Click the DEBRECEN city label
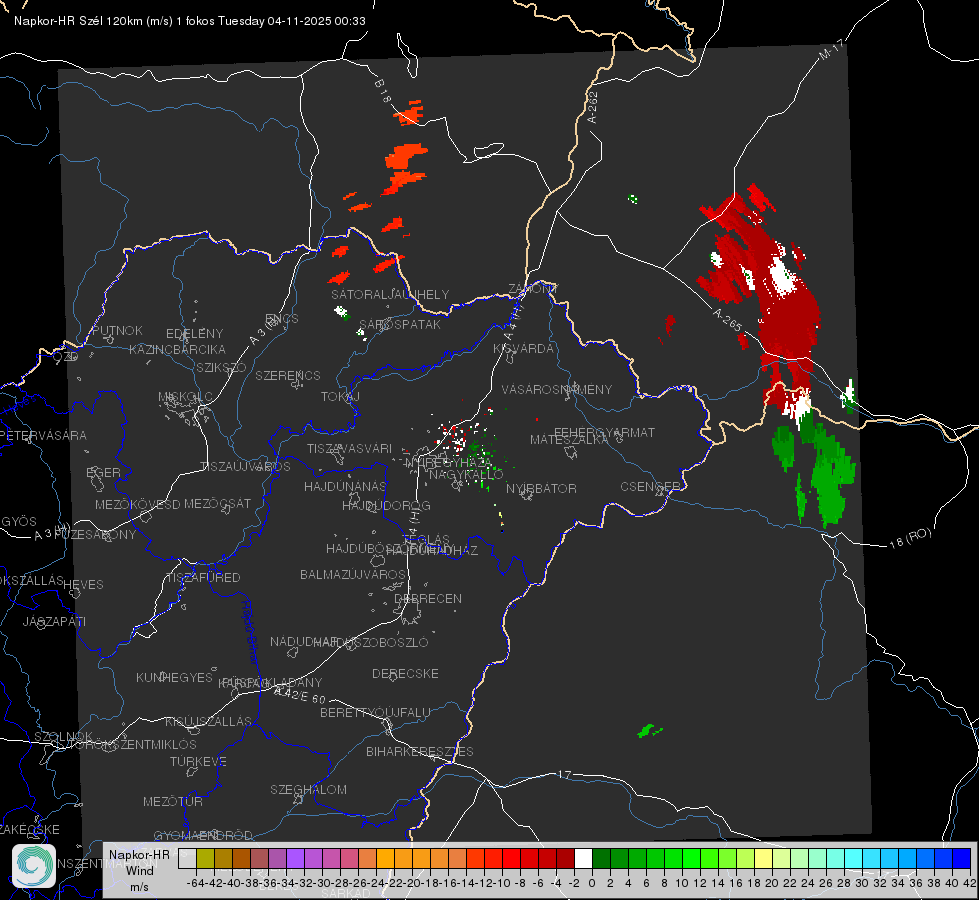Viewport: 979px width, 900px height. pos(428,598)
